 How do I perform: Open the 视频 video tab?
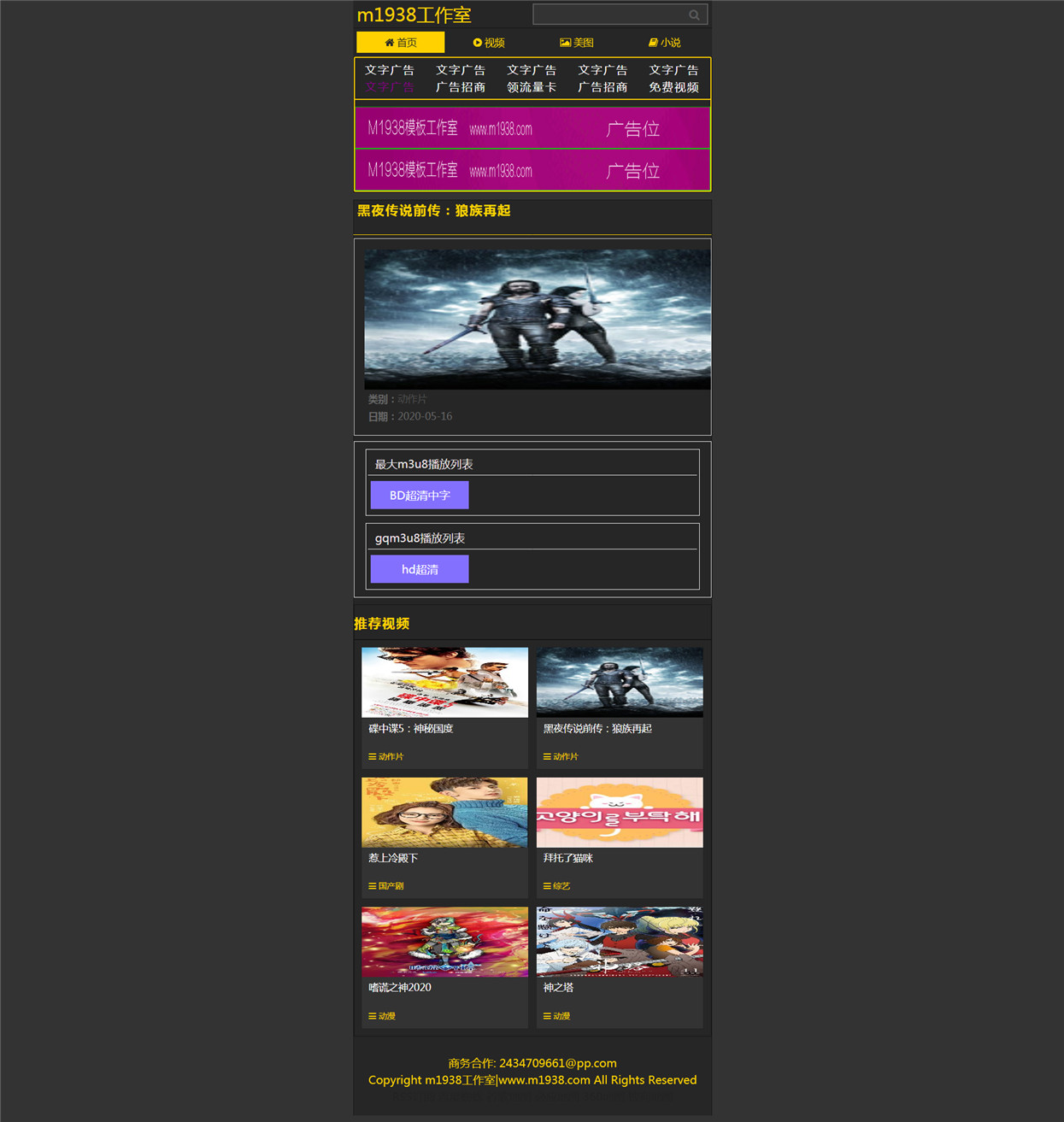[x=489, y=43]
